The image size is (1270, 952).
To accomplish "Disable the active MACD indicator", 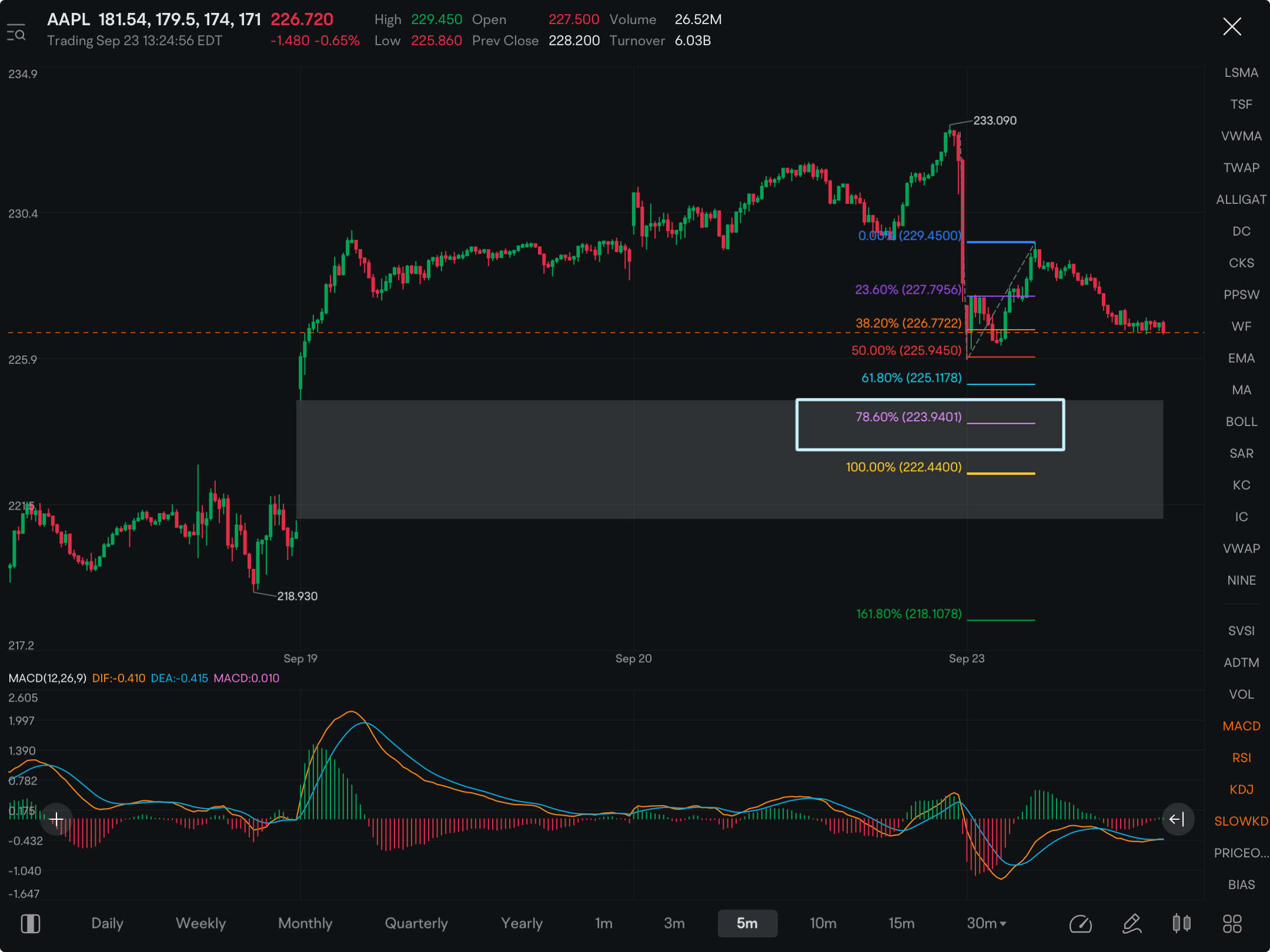I will coord(1241,726).
